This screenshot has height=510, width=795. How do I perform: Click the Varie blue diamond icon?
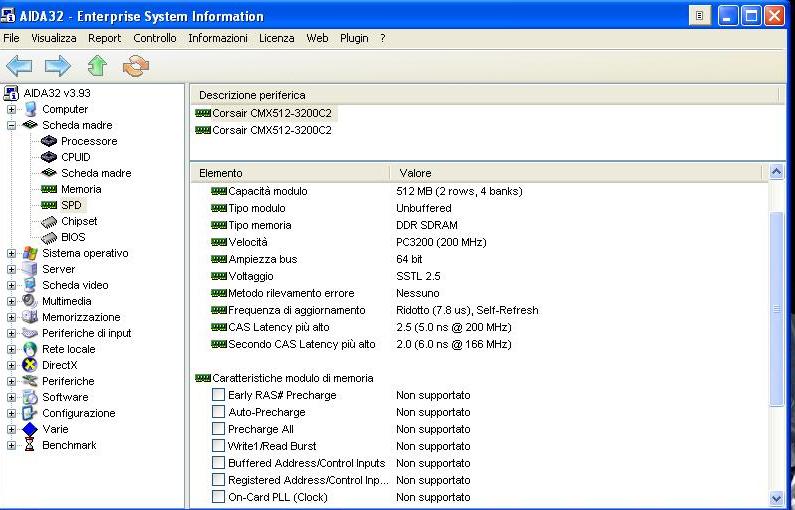click(x=30, y=429)
